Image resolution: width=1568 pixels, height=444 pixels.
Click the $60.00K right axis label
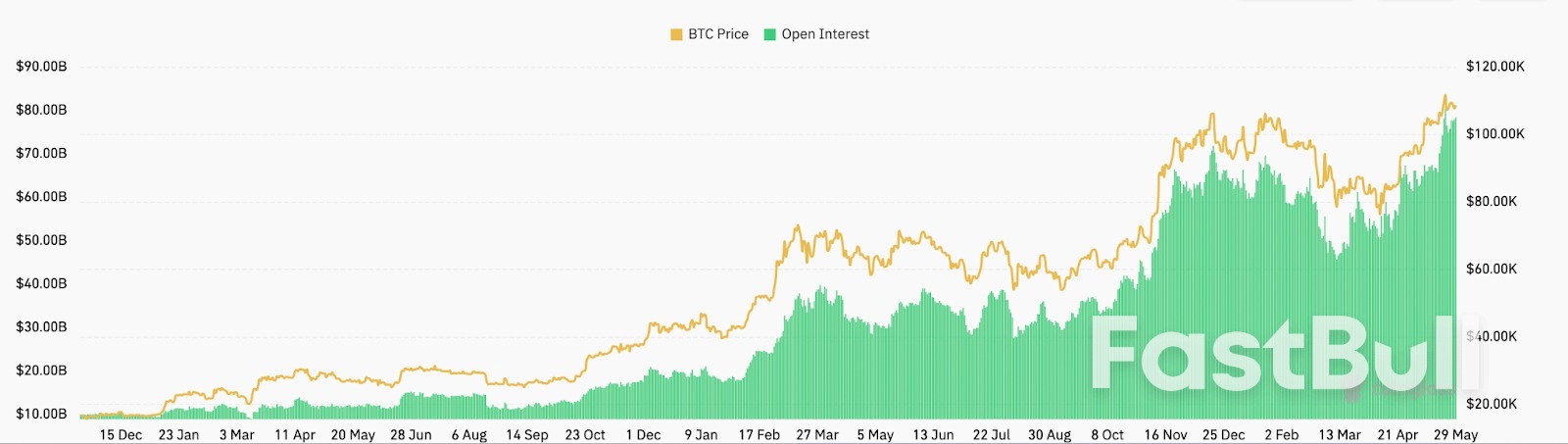coord(1491,269)
